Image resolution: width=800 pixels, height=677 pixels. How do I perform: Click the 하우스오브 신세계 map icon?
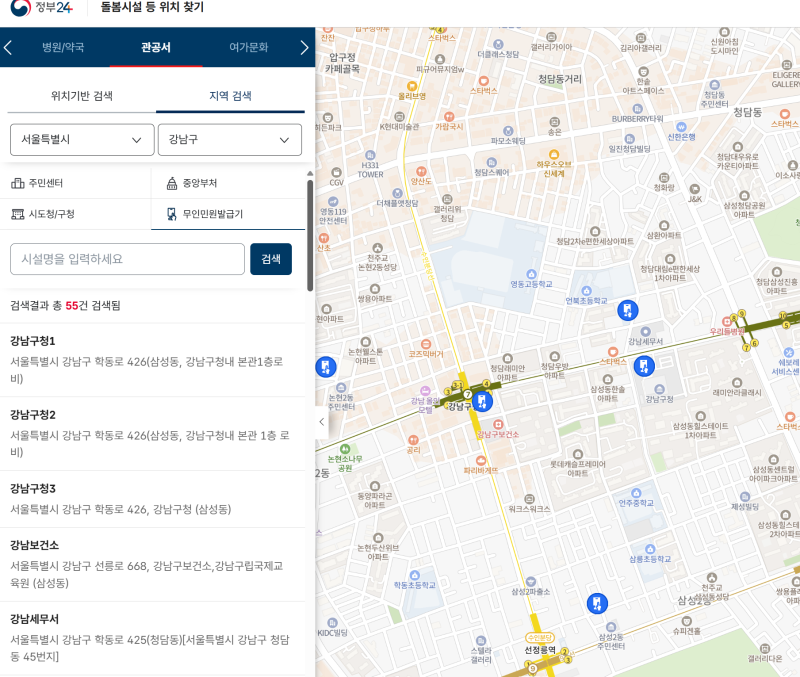click(x=554, y=154)
